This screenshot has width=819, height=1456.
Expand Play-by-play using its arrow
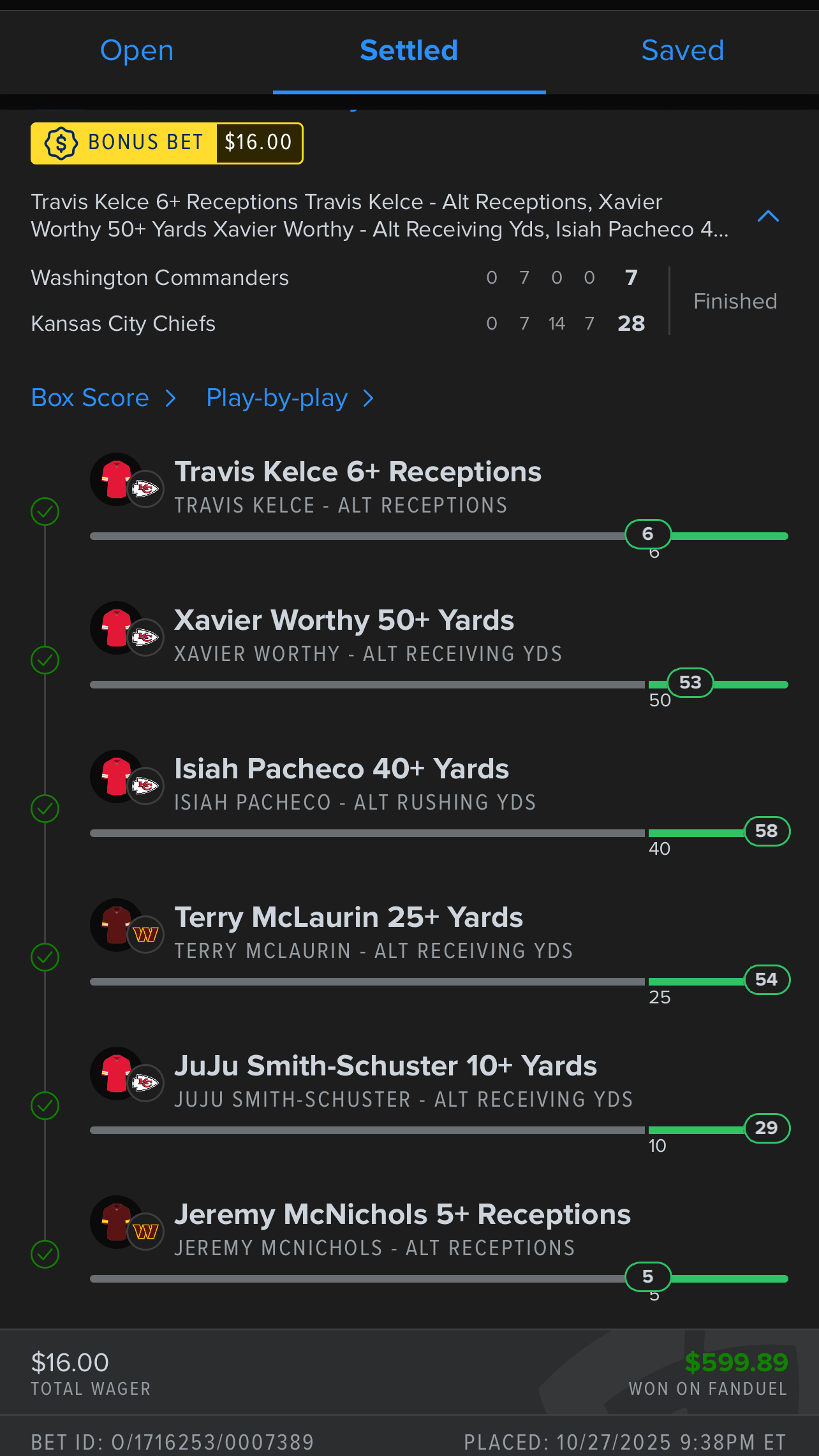click(368, 398)
